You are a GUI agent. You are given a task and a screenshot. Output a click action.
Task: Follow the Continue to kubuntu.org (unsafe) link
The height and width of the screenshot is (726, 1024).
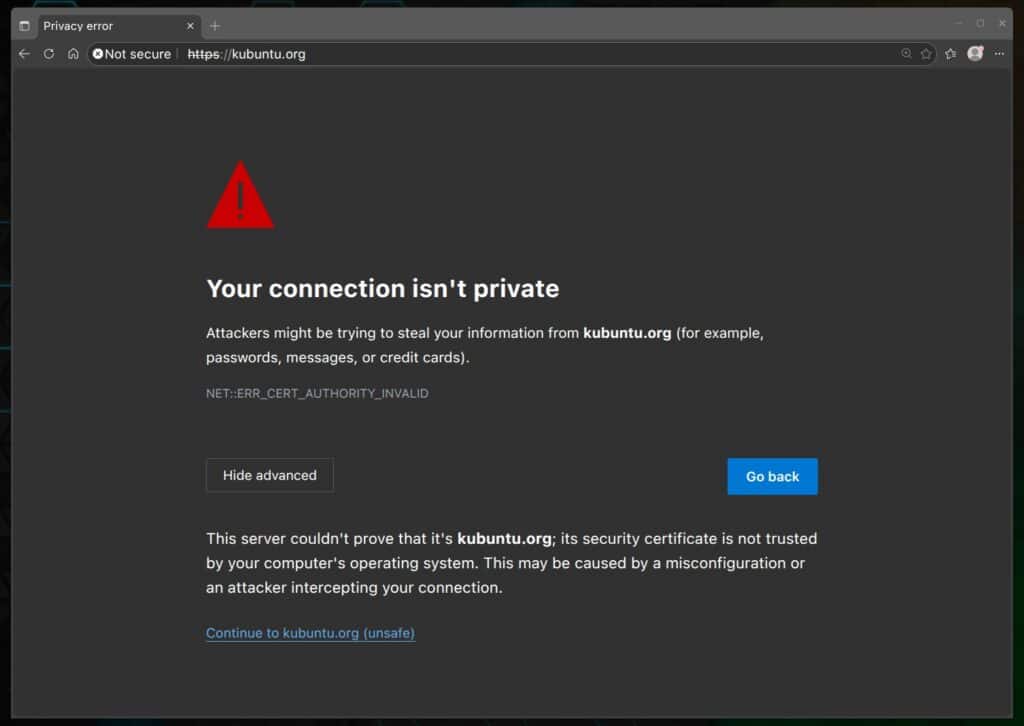coord(309,633)
